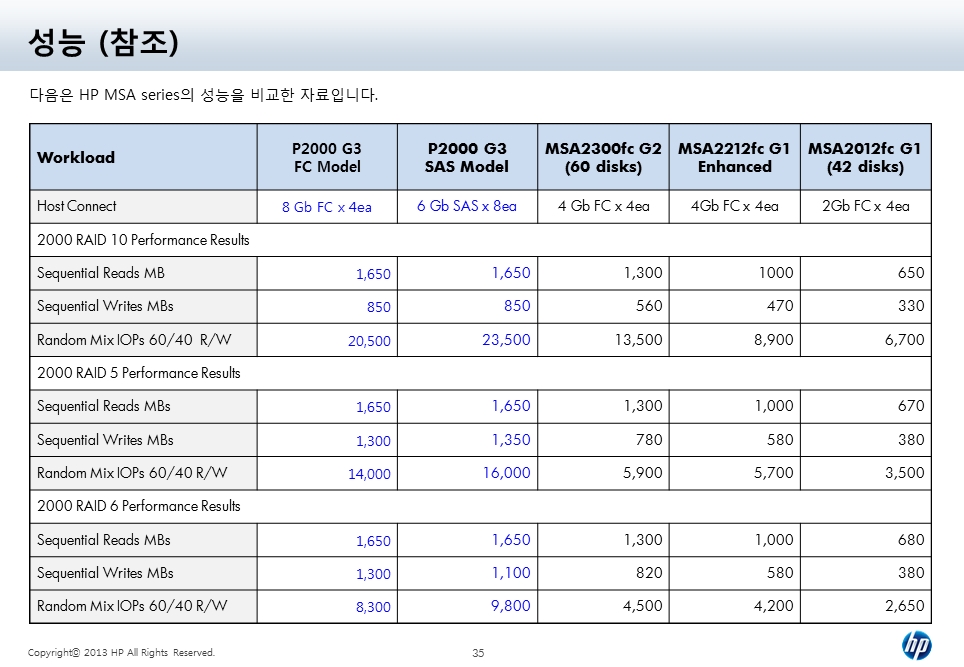Click the '1000' value in RAID 10 reads row
The image size is (964, 667).
click(776, 273)
